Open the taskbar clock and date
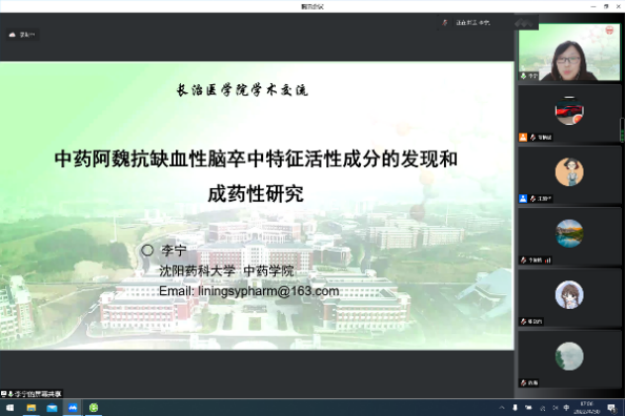Viewport: 625px width, 417px height. tap(586, 408)
